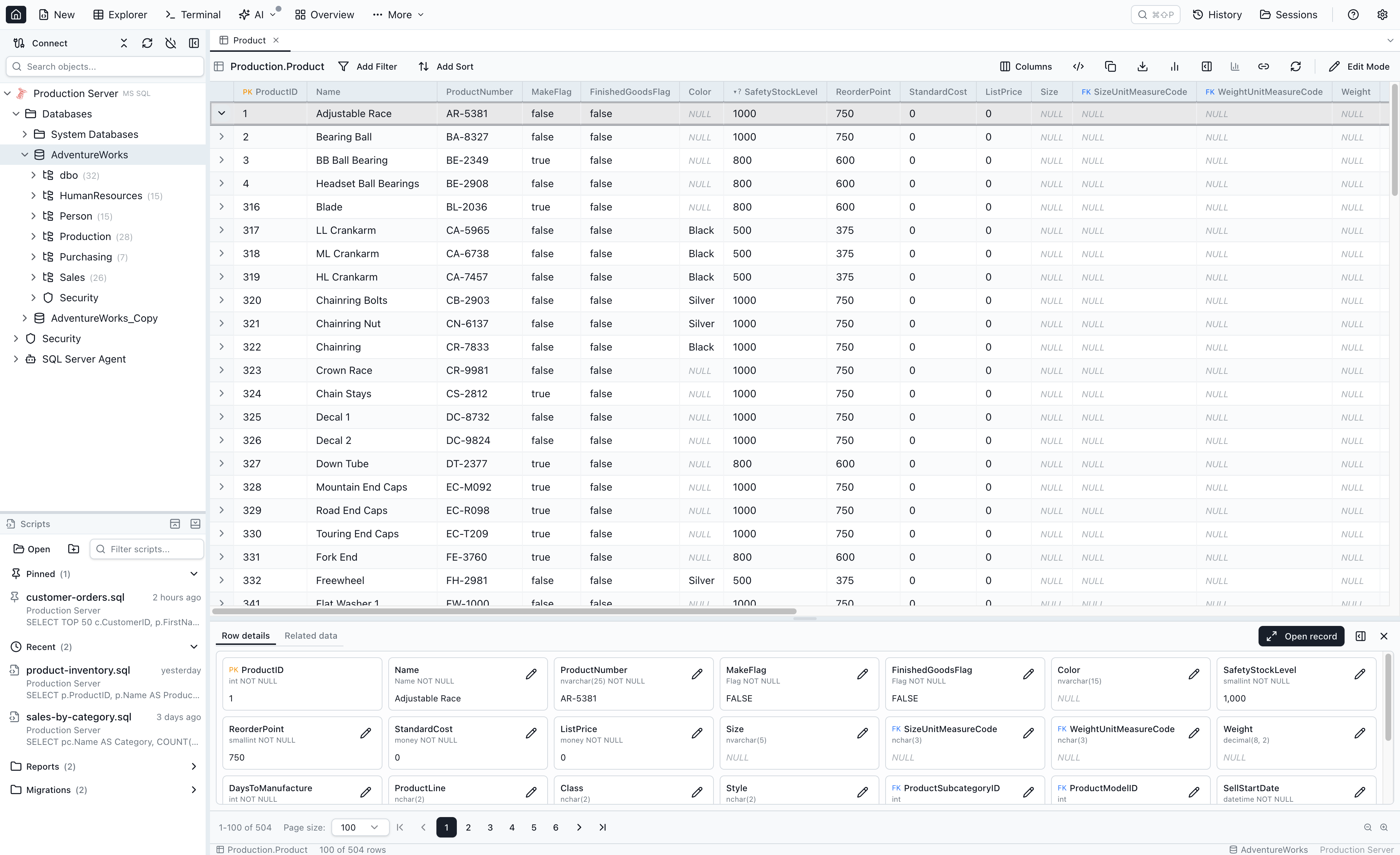Switch to Related data tab
The height and width of the screenshot is (855, 1400).
[311, 636]
